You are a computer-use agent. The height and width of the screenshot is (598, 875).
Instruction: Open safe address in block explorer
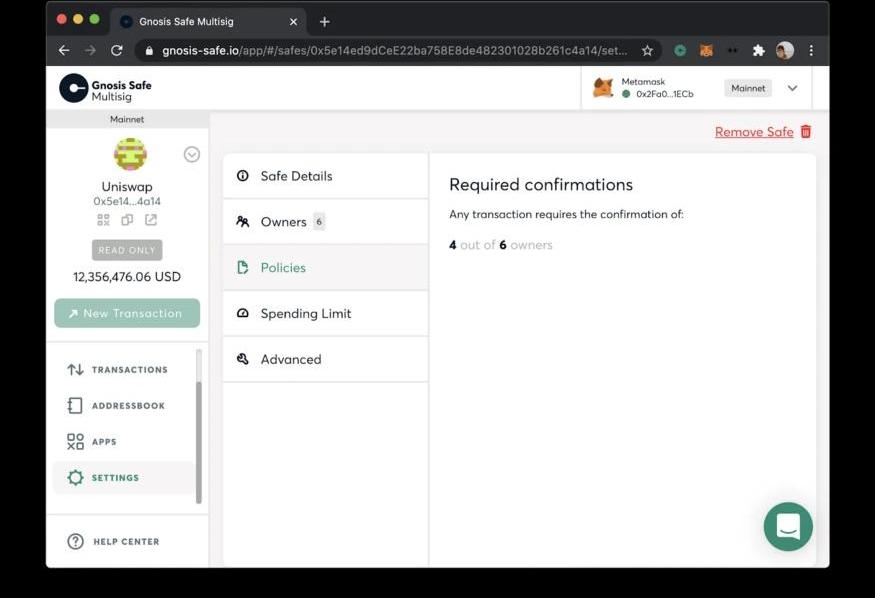pyautogui.click(x=151, y=220)
